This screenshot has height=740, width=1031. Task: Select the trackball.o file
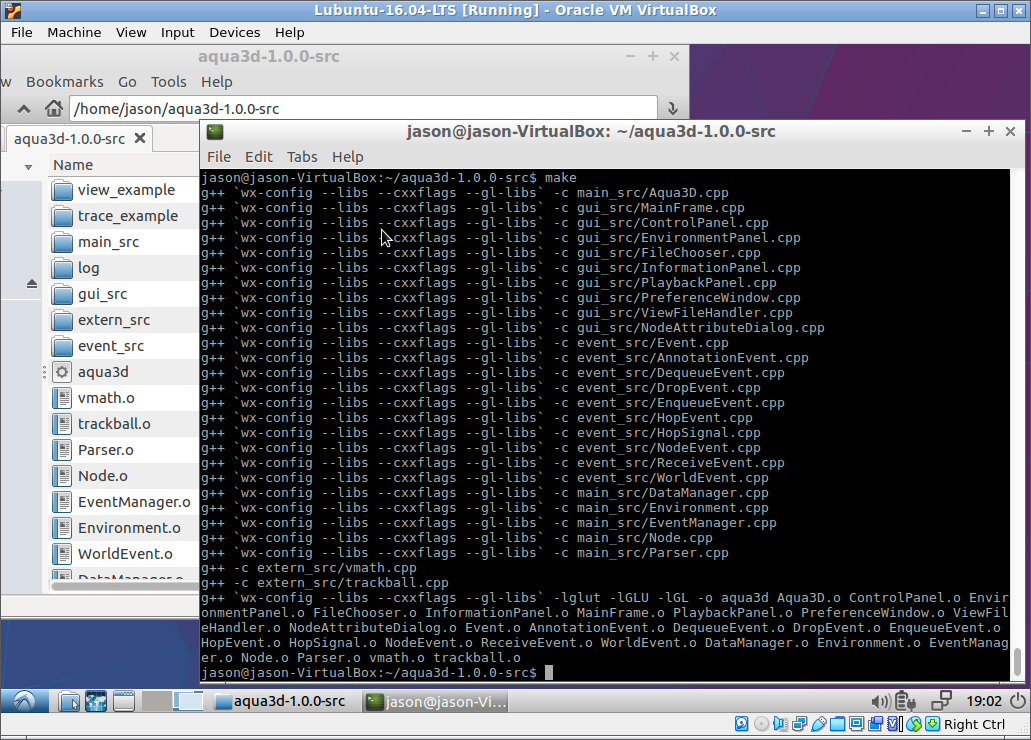(x=125, y=424)
